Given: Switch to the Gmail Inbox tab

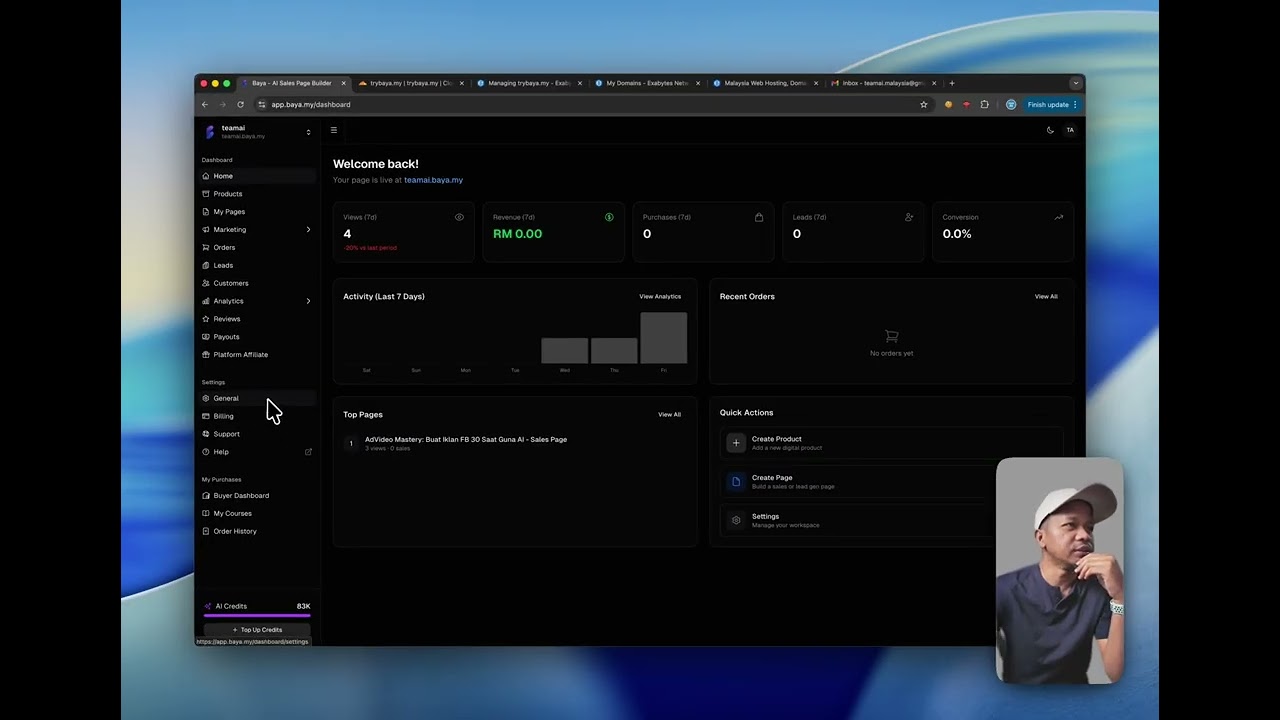Looking at the screenshot, I should pos(883,83).
